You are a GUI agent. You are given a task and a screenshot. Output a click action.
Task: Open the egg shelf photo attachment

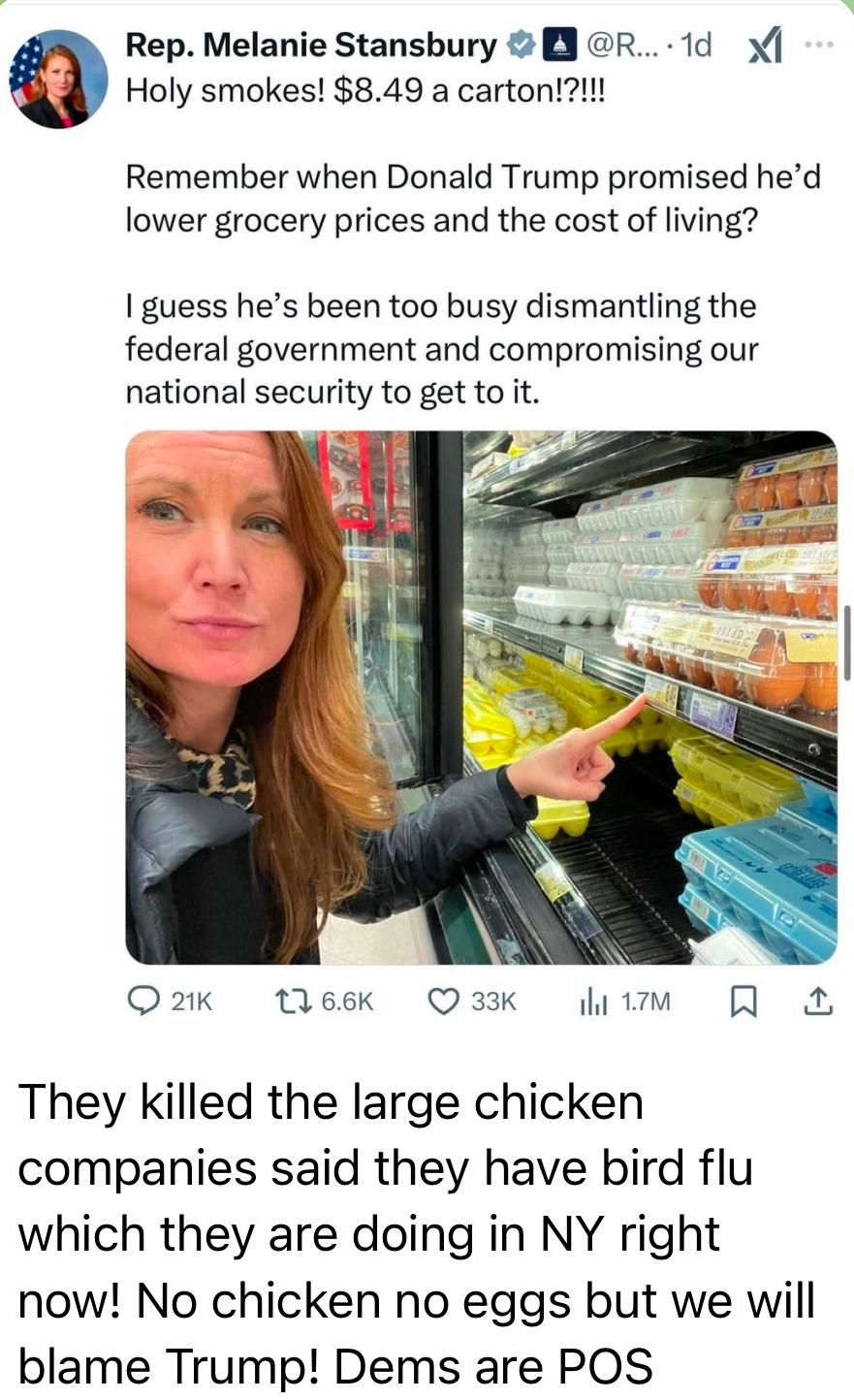pos(481,697)
